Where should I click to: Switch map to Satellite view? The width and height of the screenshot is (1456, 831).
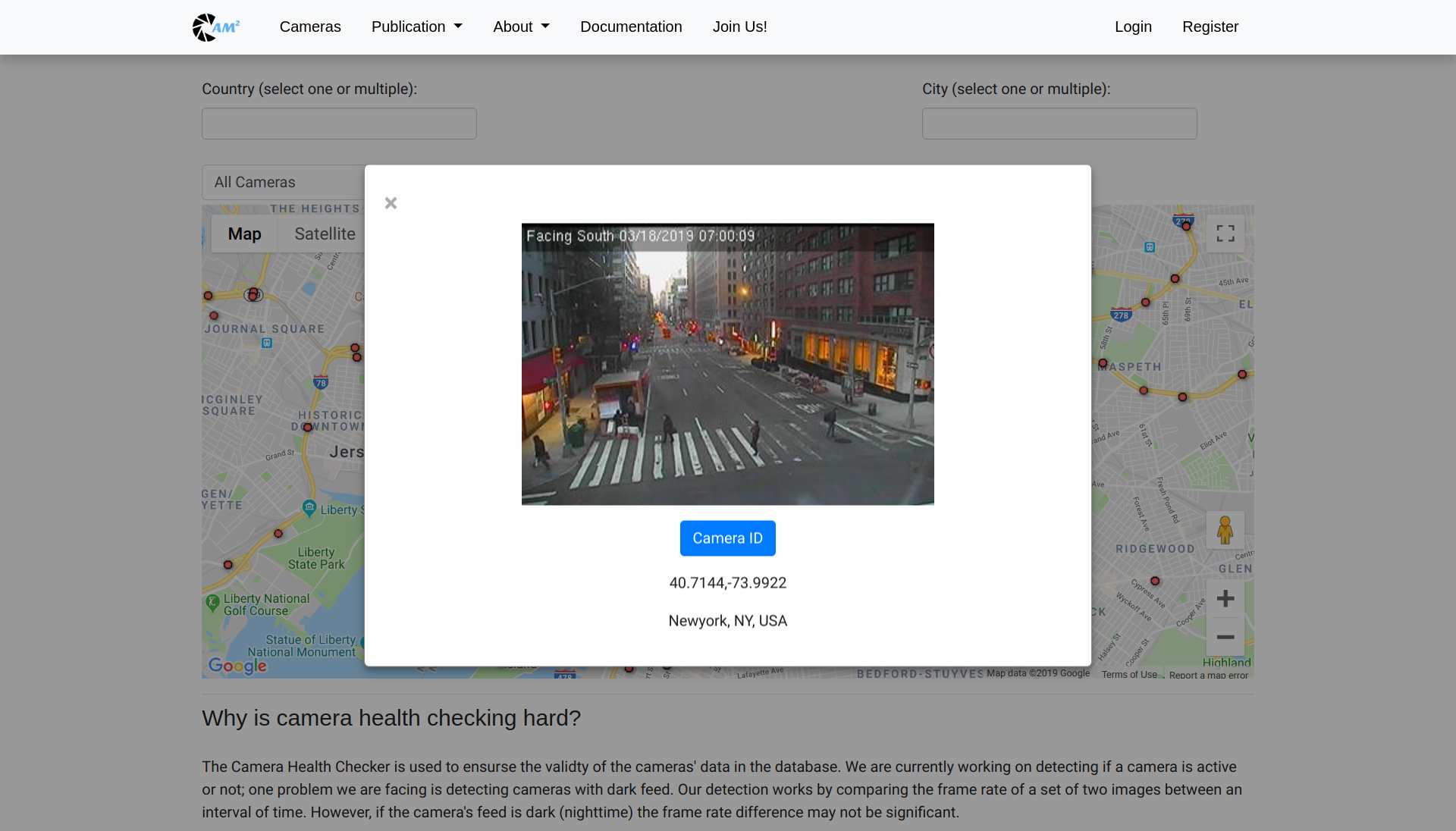pos(325,234)
